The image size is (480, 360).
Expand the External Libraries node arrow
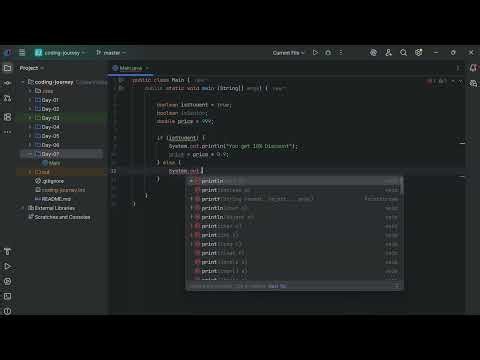(23, 208)
